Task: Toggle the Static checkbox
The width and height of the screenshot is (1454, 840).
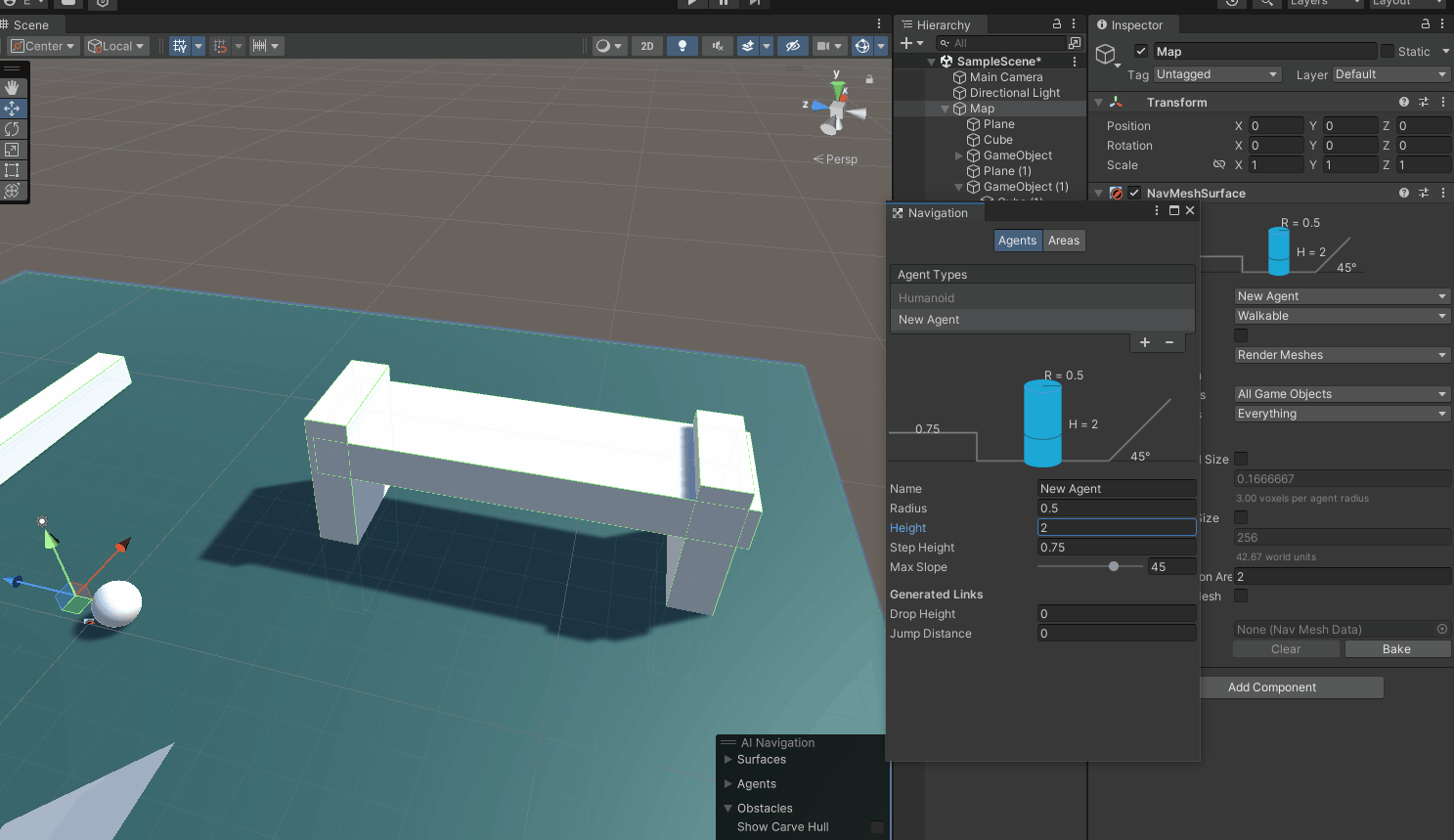Action: click(1388, 51)
